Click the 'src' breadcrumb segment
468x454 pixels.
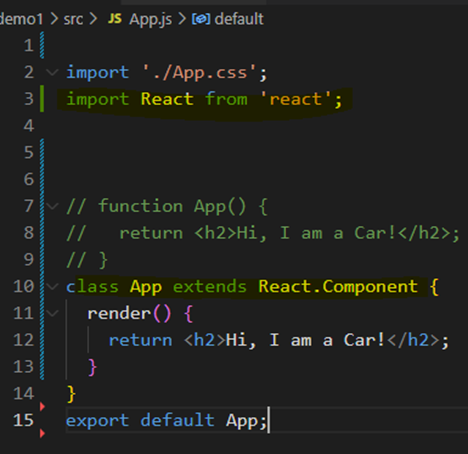pyautogui.click(x=73, y=19)
